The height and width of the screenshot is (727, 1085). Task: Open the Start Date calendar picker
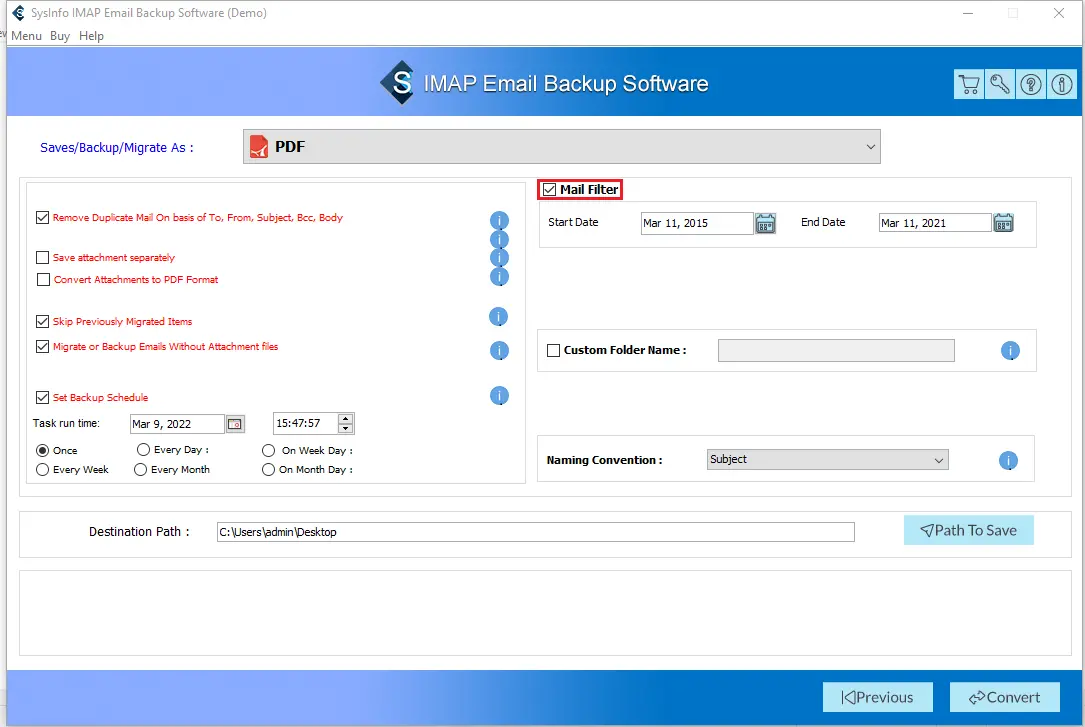(765, 223)
